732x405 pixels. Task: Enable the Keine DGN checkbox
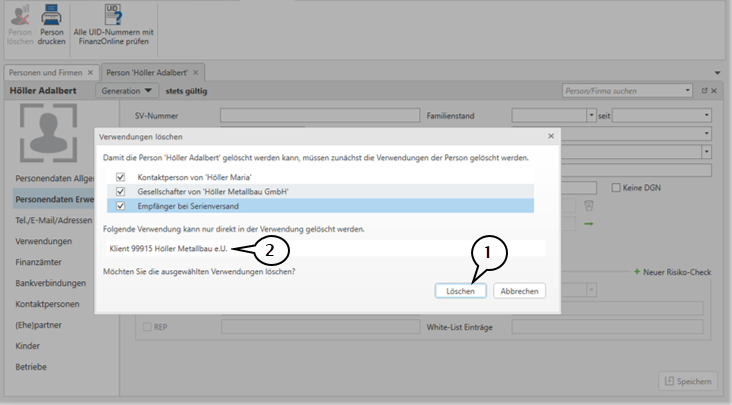pos(615,187)
